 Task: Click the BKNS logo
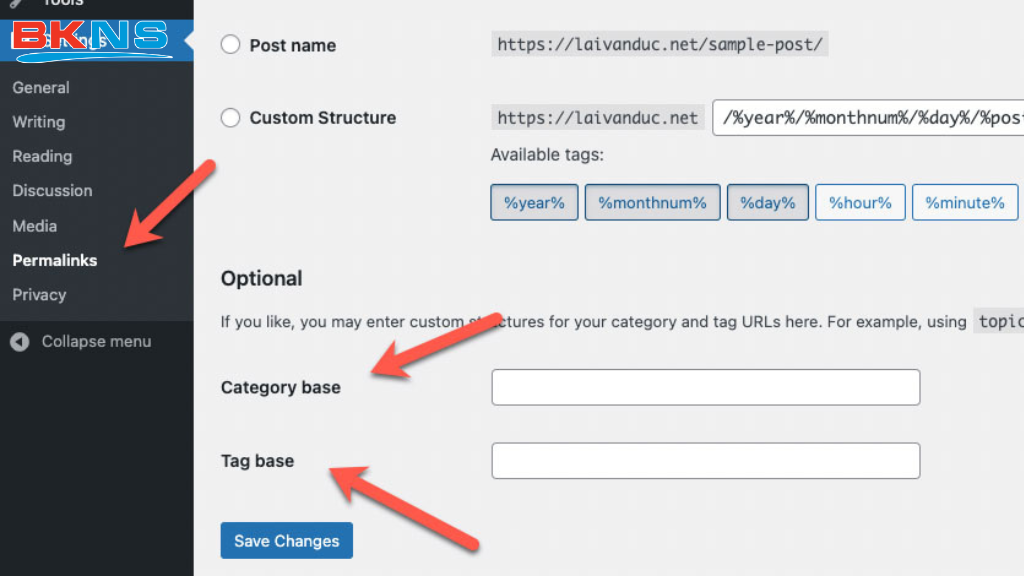(92, 38)
